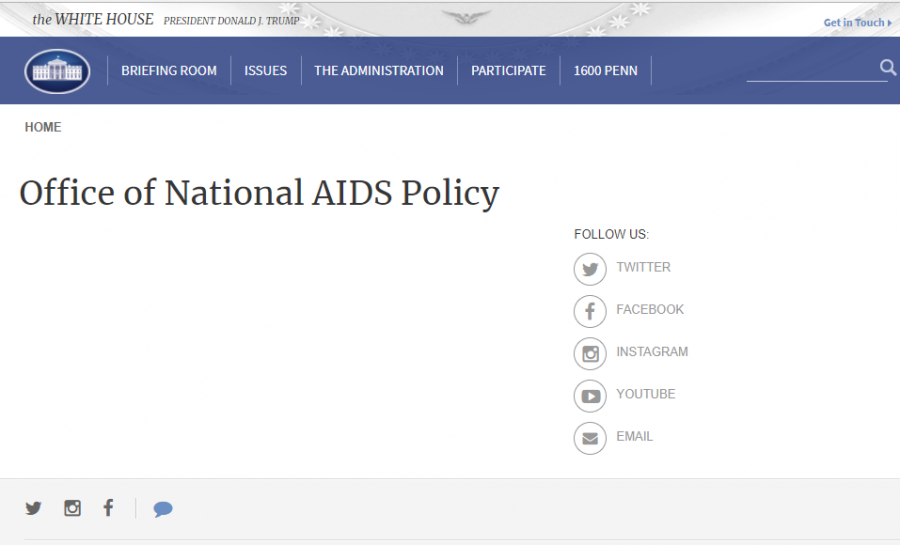Screen dimensions: 900x545
Task: Click the blue speech bubble icon
Action: point(163,509)
